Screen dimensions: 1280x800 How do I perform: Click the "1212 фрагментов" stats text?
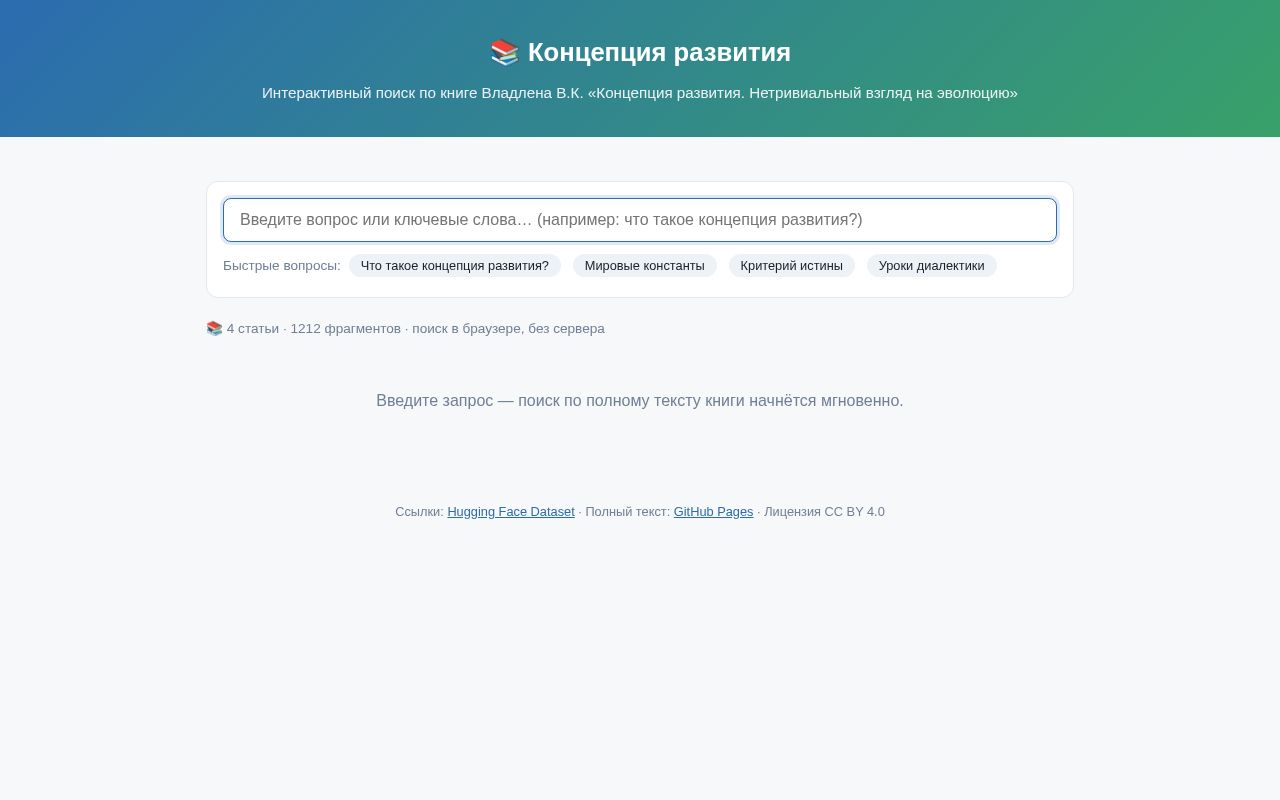(346, 329)
